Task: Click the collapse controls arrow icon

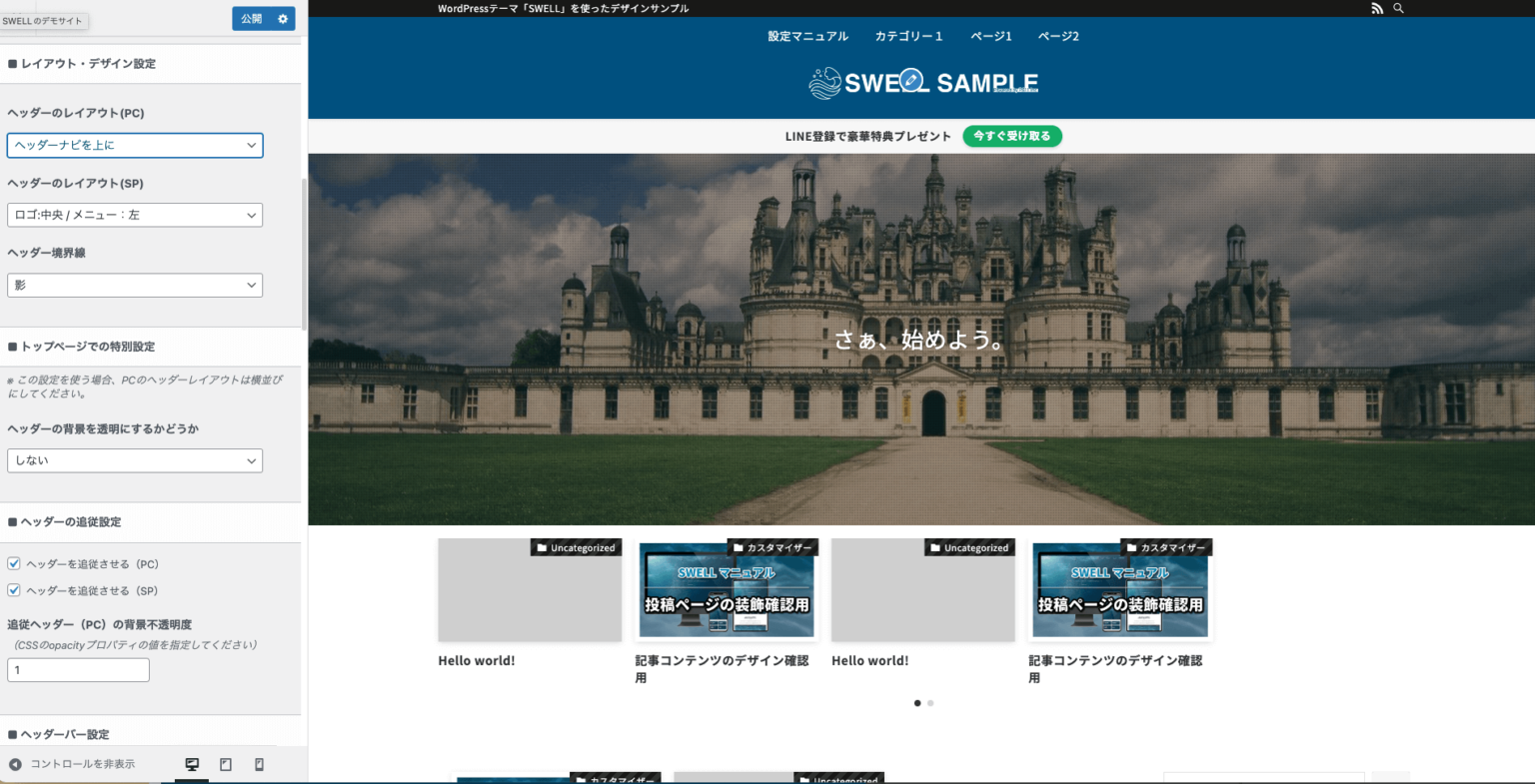Action: [x=15, y=764]
